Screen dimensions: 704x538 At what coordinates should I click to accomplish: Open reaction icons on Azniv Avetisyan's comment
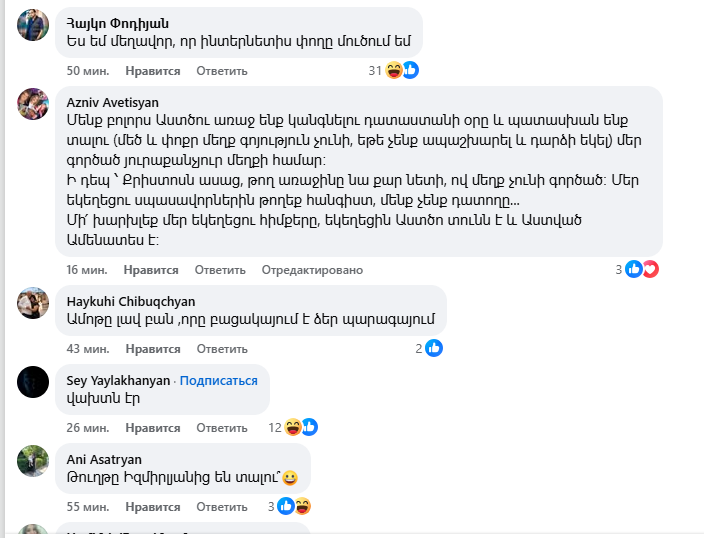tap(641, 269)
